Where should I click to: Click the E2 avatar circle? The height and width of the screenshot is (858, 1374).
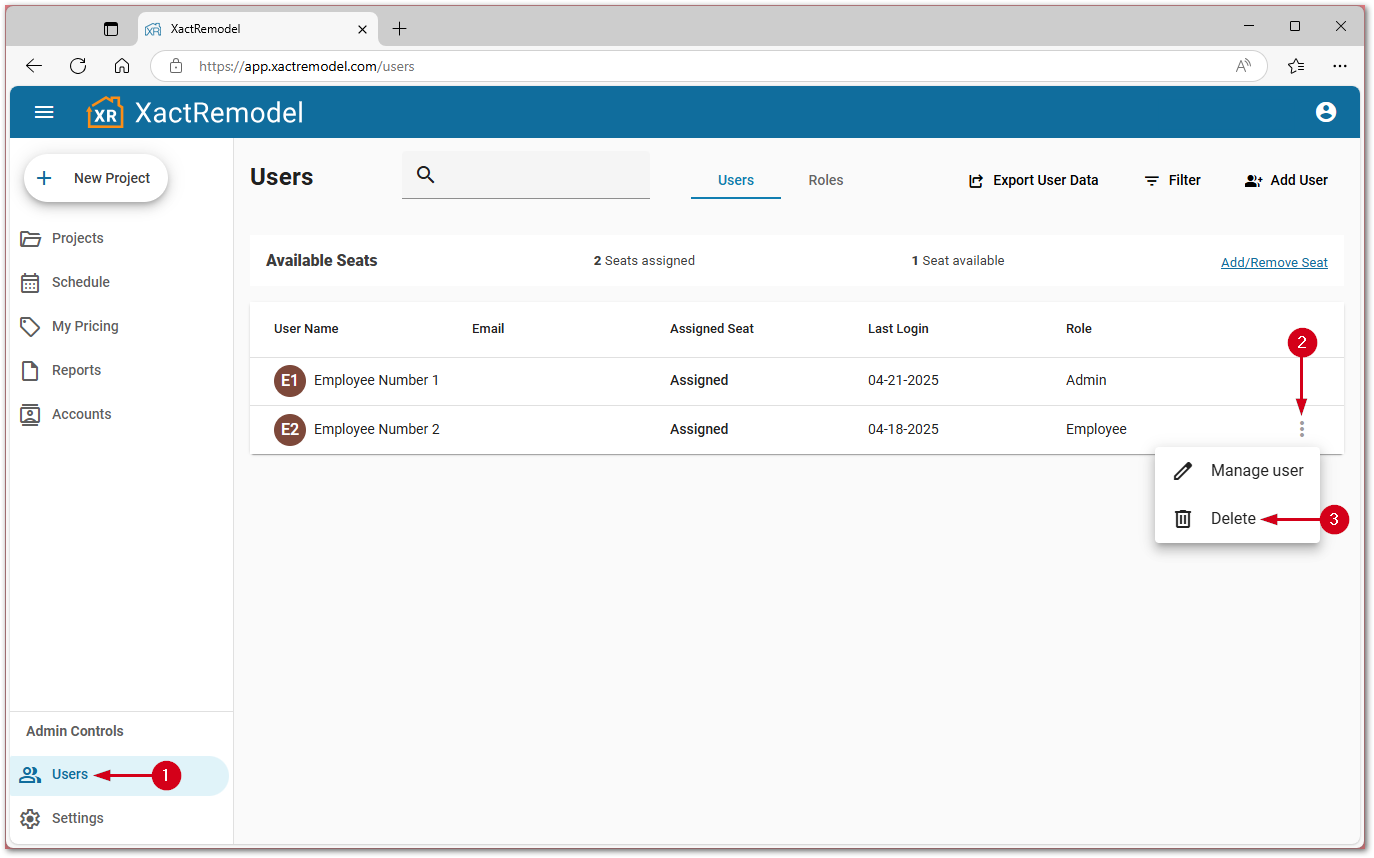tap(290, 430)
